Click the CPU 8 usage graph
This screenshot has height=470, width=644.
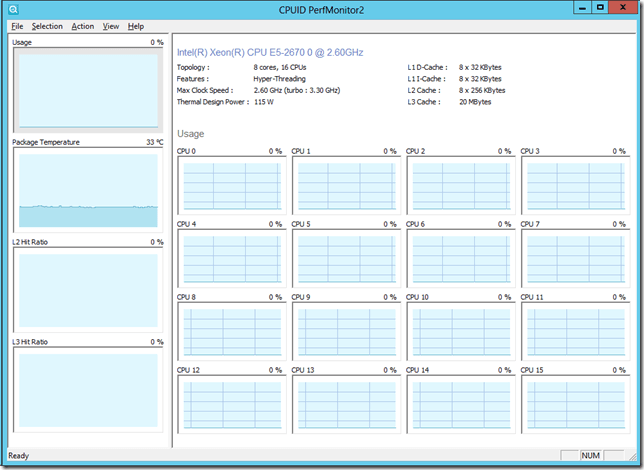(232, 331)
